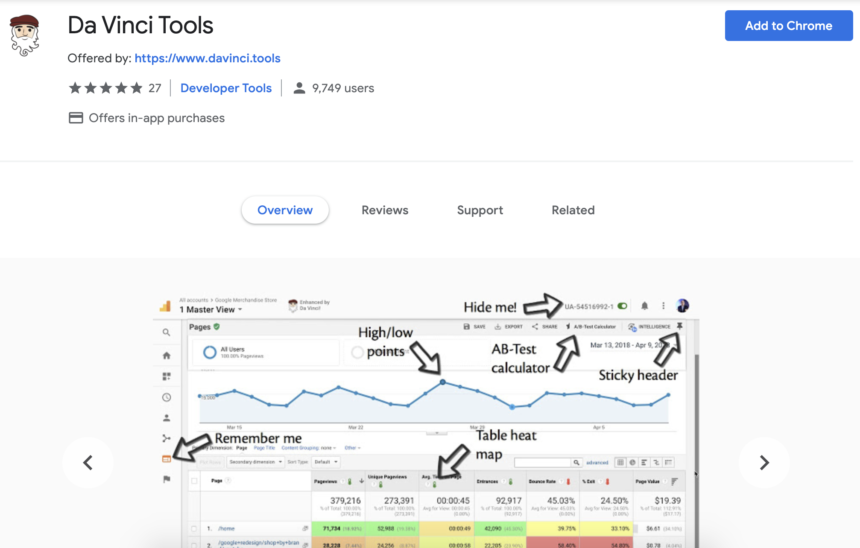860x548 pixels.
Task: Click the flag icon in Analytics sidebar
Action: coord(167,480)
